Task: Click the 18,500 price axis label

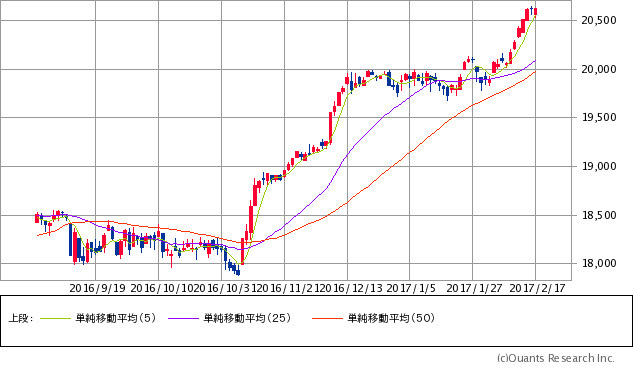Action: pyautogui.click(x=599, y=215)
